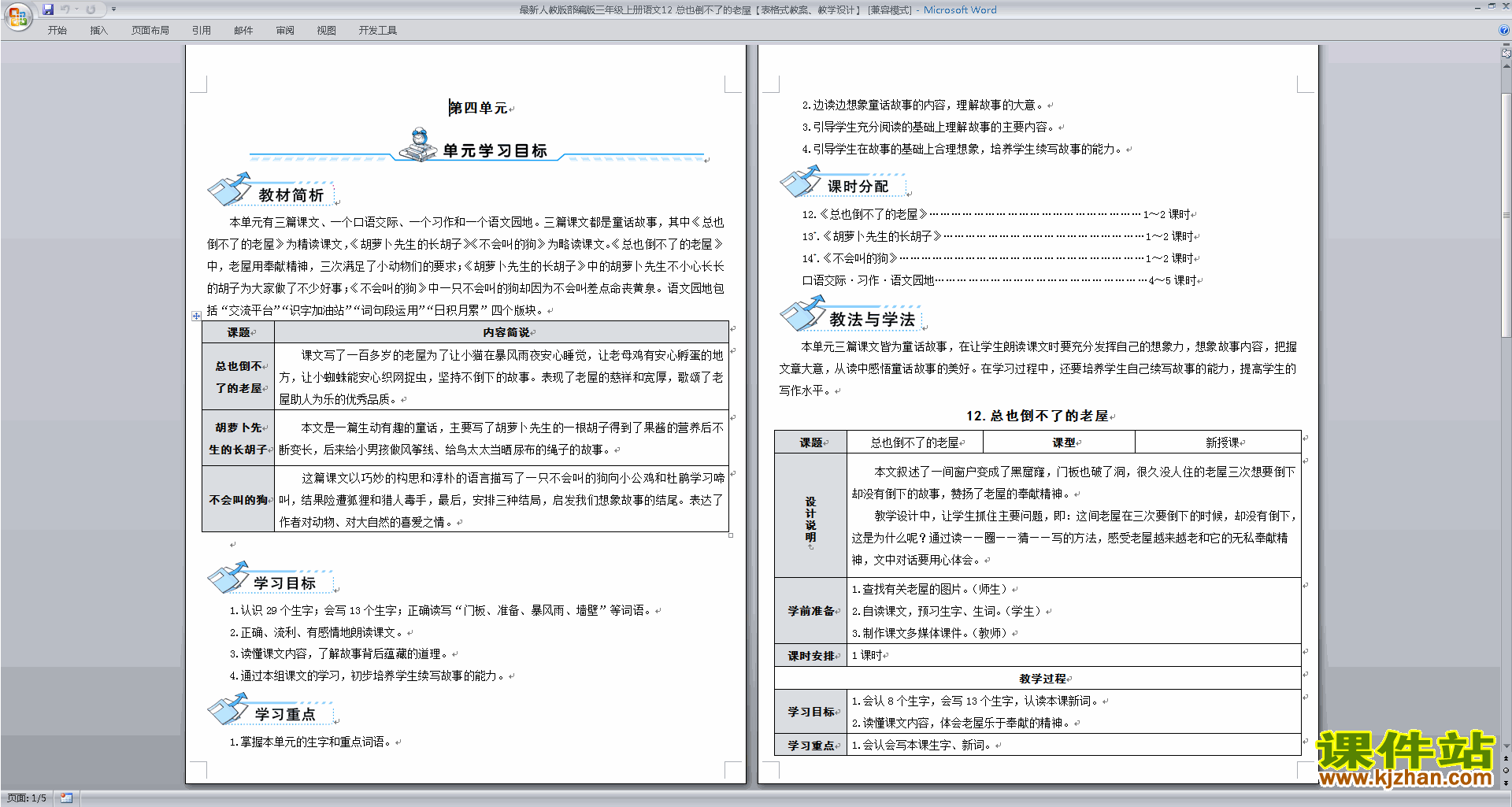Image resolution: width=1512 pixels, height=807 pixels.
Task: Click the 课时分配 heading on page two
Action: (x=858, y=187)
